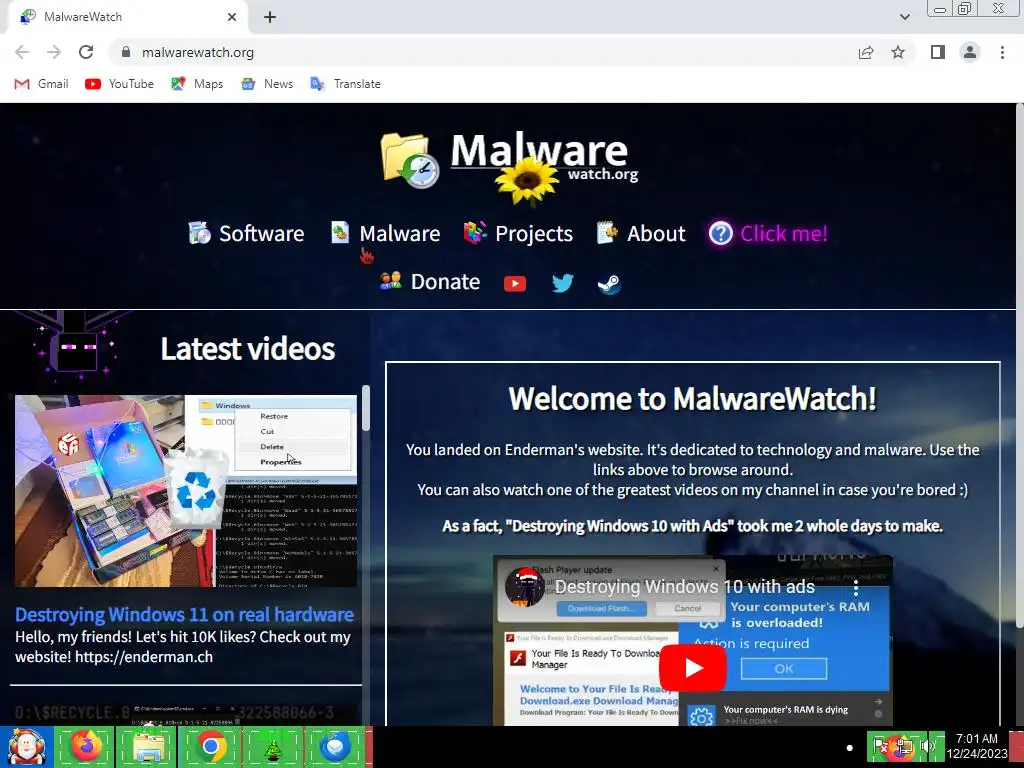Expand the tab search dropdown arrow
Image resolution: width=1024 pixels, height=768 pixels.
[904, 17]
